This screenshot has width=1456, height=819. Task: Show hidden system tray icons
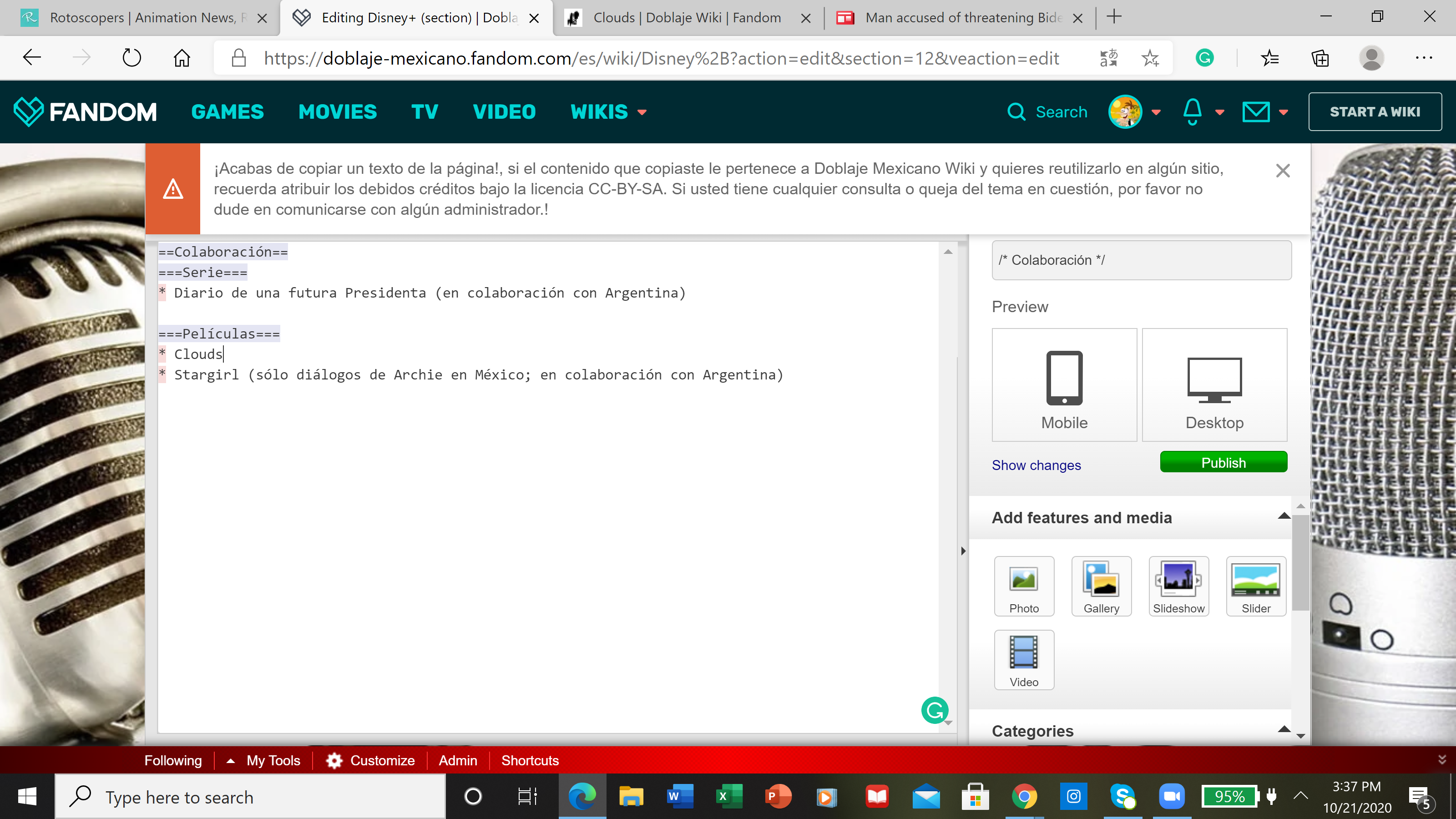(1300, 796)
